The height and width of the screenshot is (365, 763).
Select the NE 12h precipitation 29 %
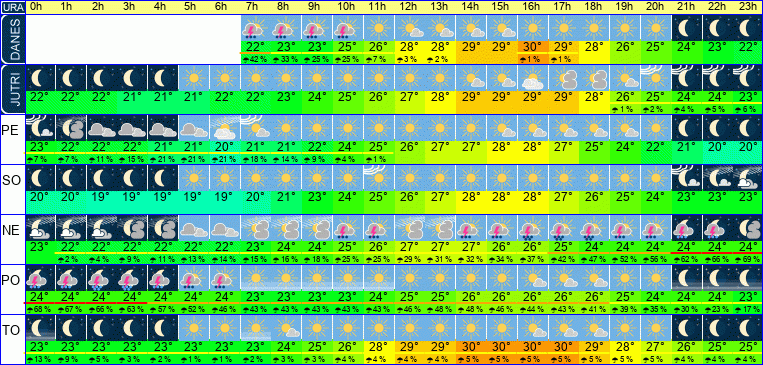coord(409,259)
